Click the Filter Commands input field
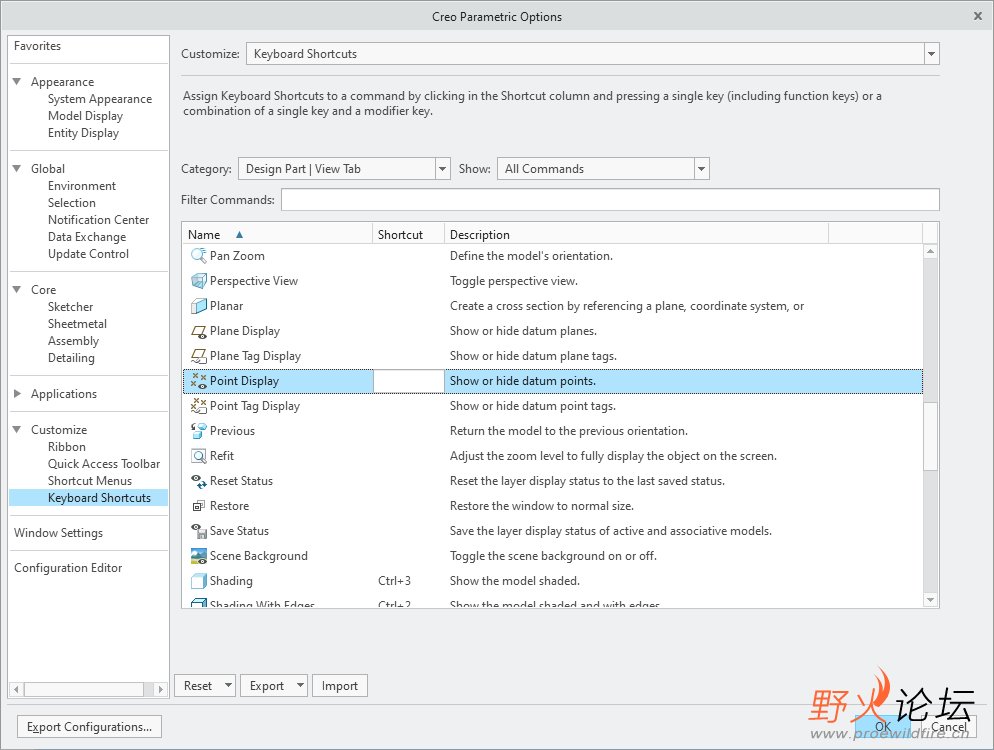Image resolution: width=994 pixels, height=750 pixels. click(610, 200)
